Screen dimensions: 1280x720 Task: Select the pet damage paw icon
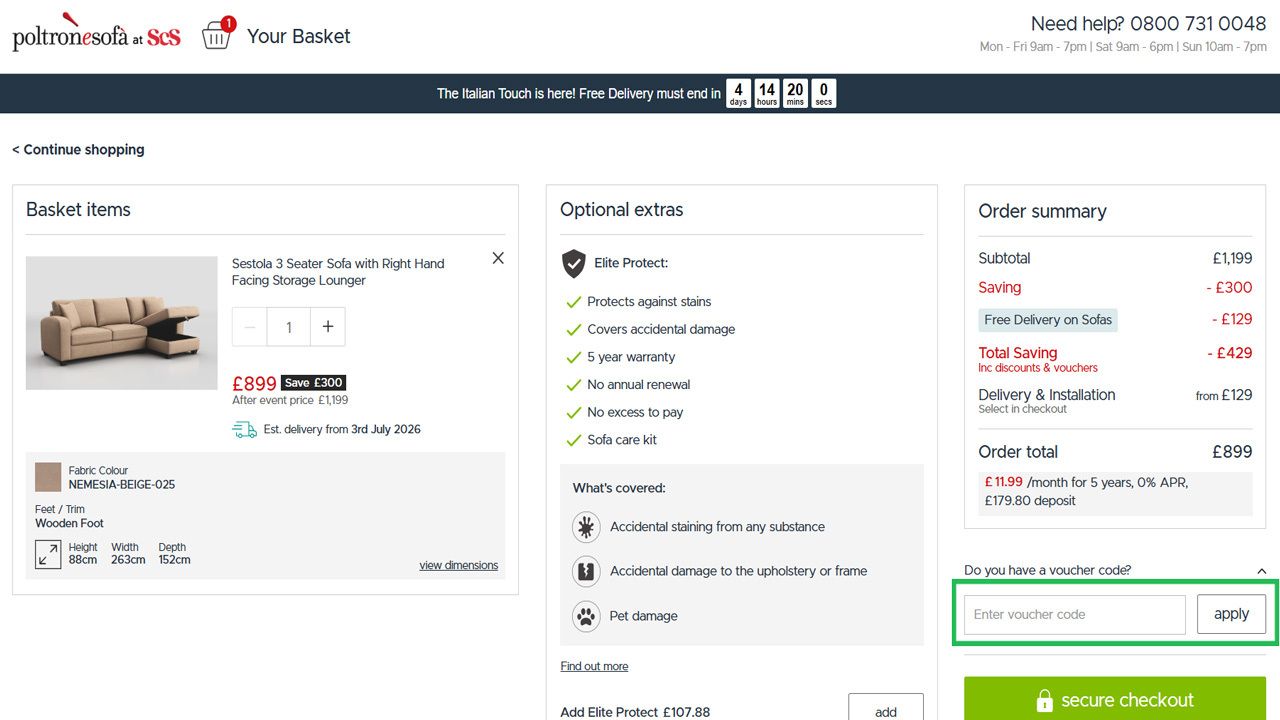click(x=586, y=616)
